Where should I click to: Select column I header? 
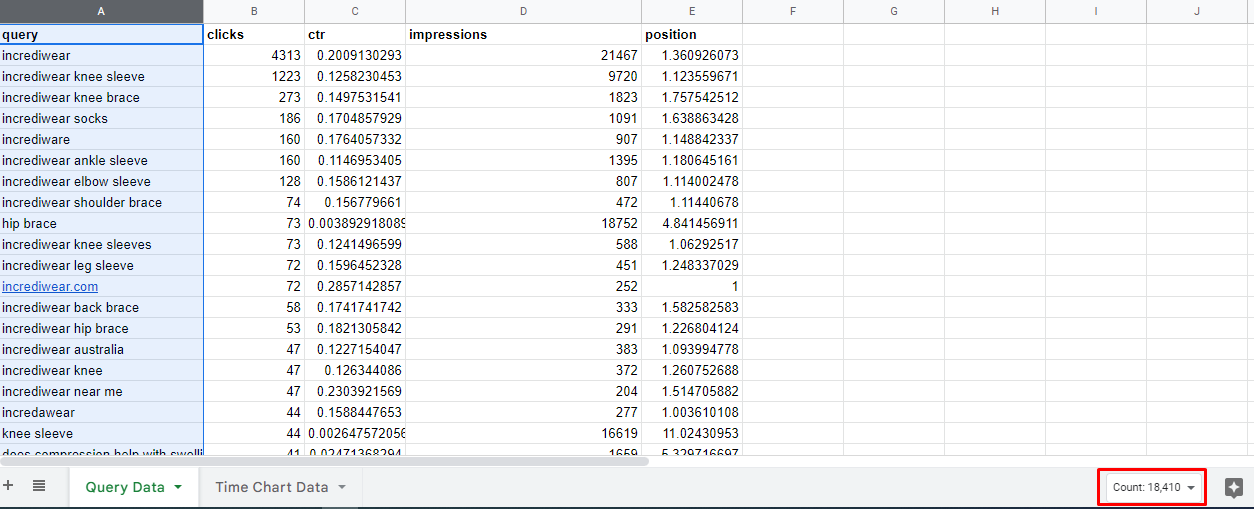click(x=1096, y=11)
